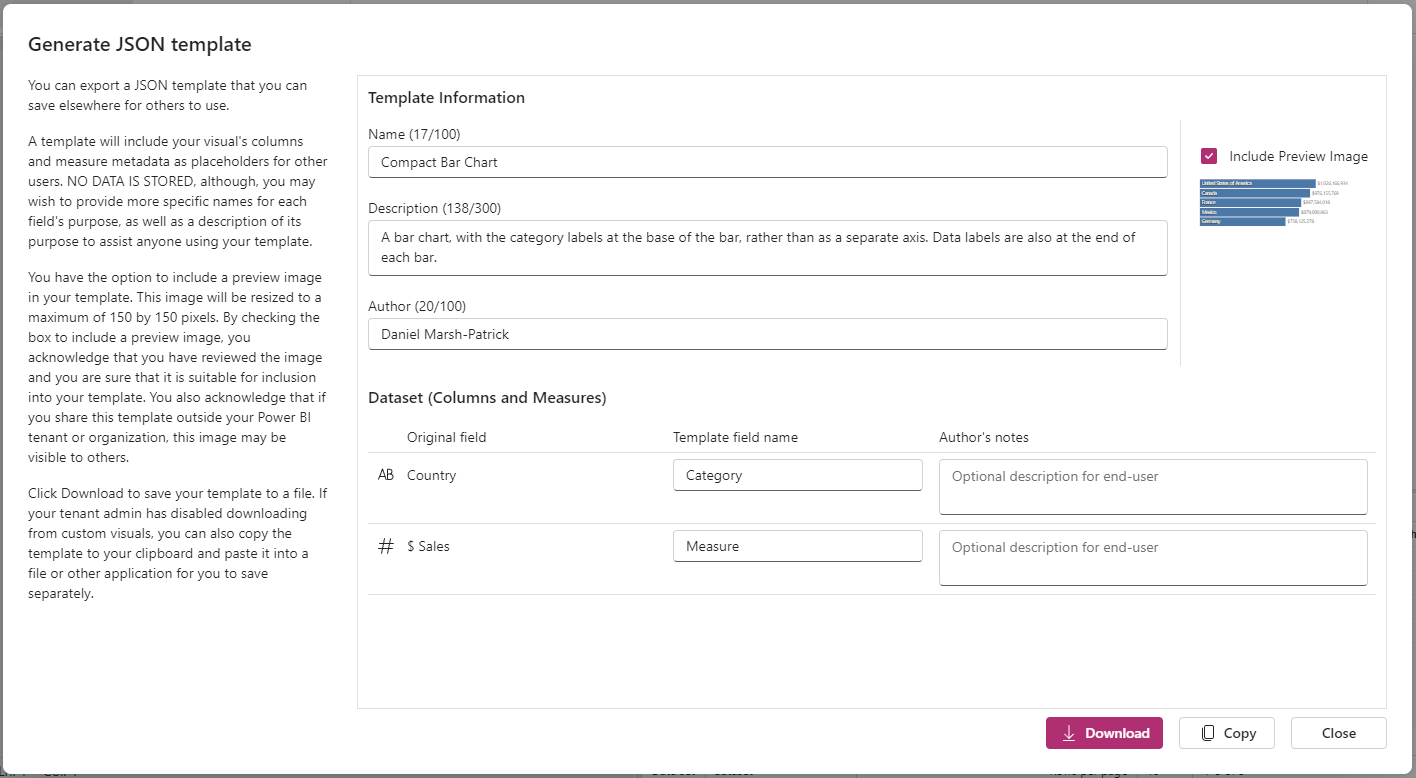
Task: Edit the template Name field
Action: pos(767,162)
